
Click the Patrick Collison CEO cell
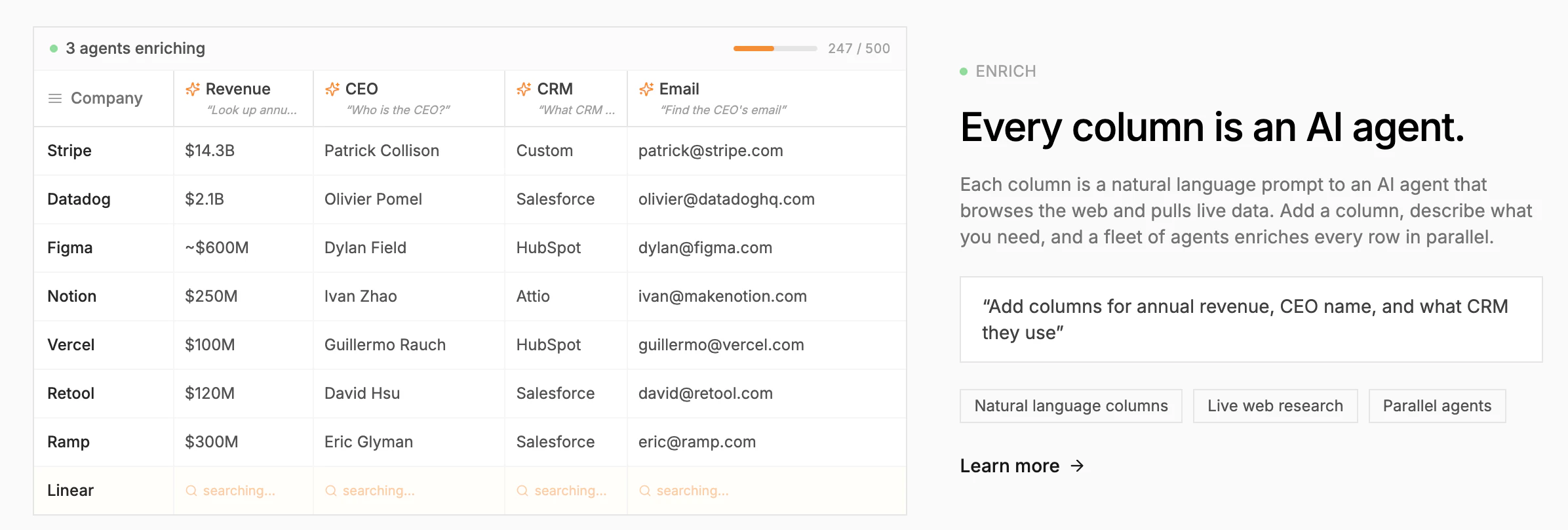pos(409,151)
